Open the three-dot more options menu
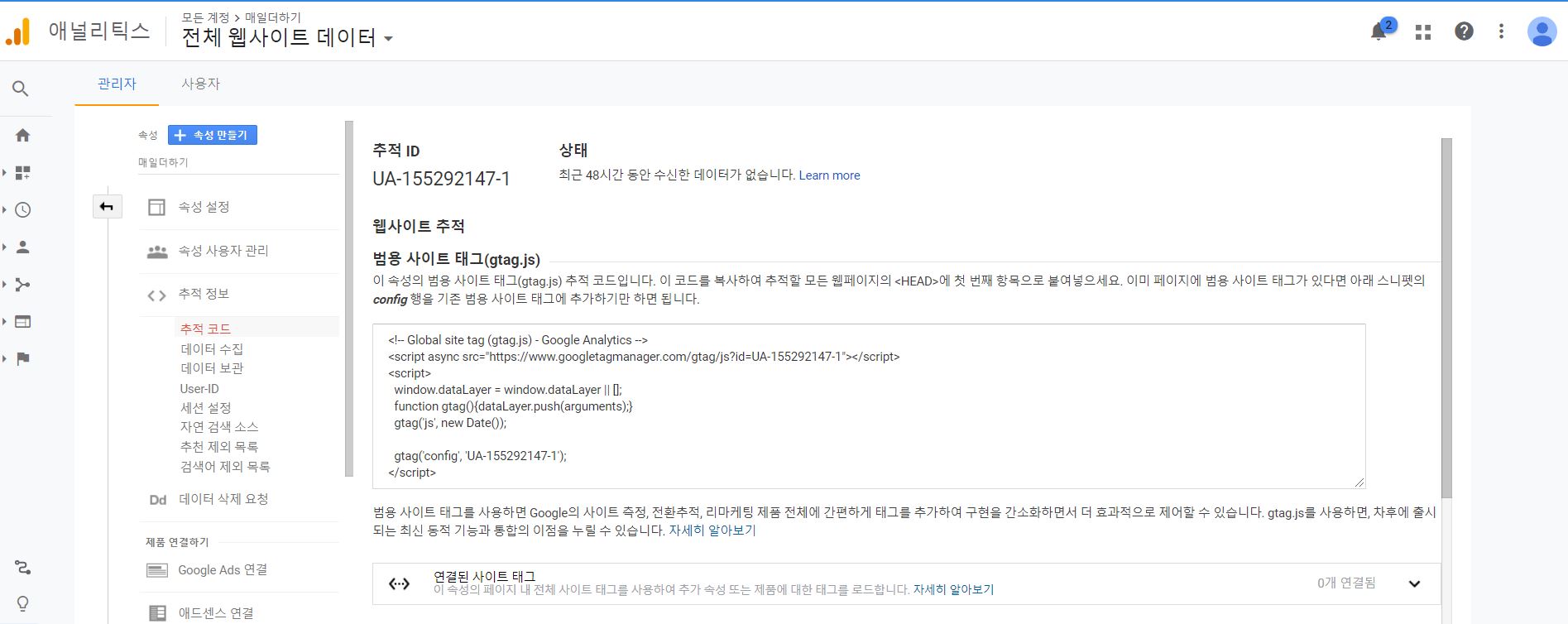 click(x=1501, y=31)
